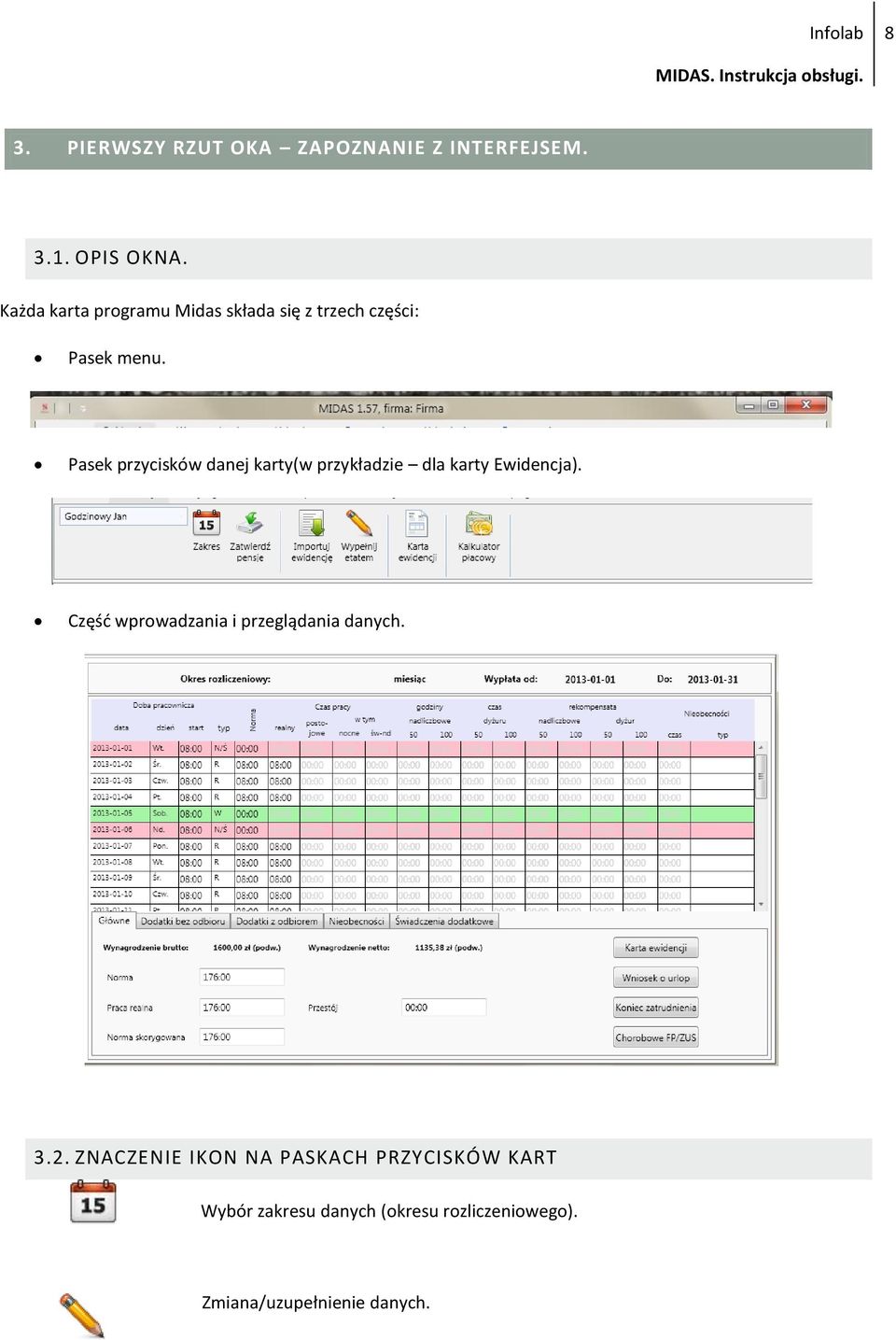The image size is (896, 1340).
Task: Click the Wynagrodzenie brutto value 1600,00 zł
Action: [x=246, y=948]
